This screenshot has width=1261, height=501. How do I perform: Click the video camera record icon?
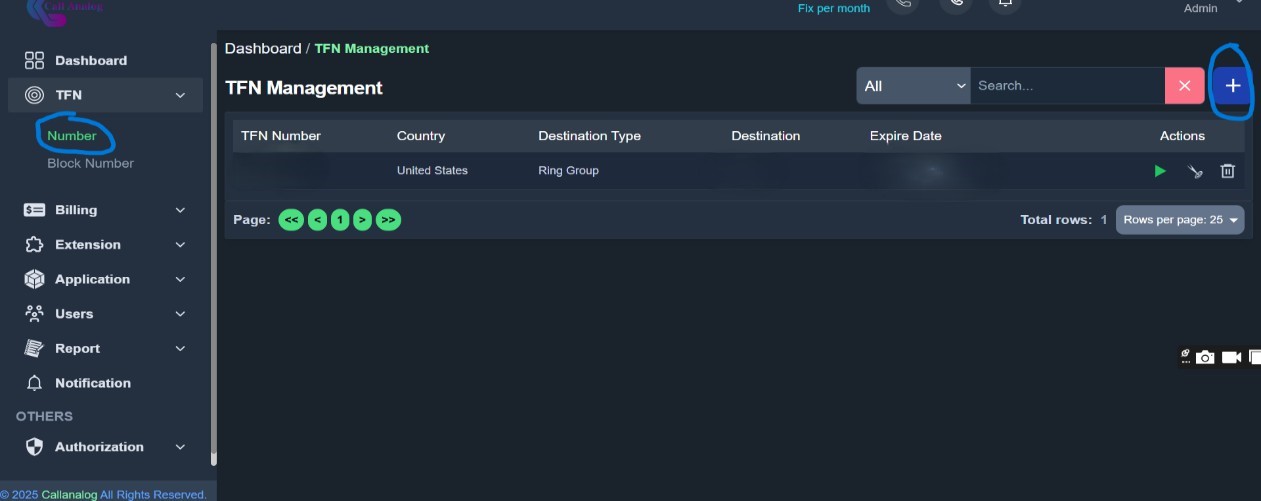pyautogui.click(x=1231, y=357)
